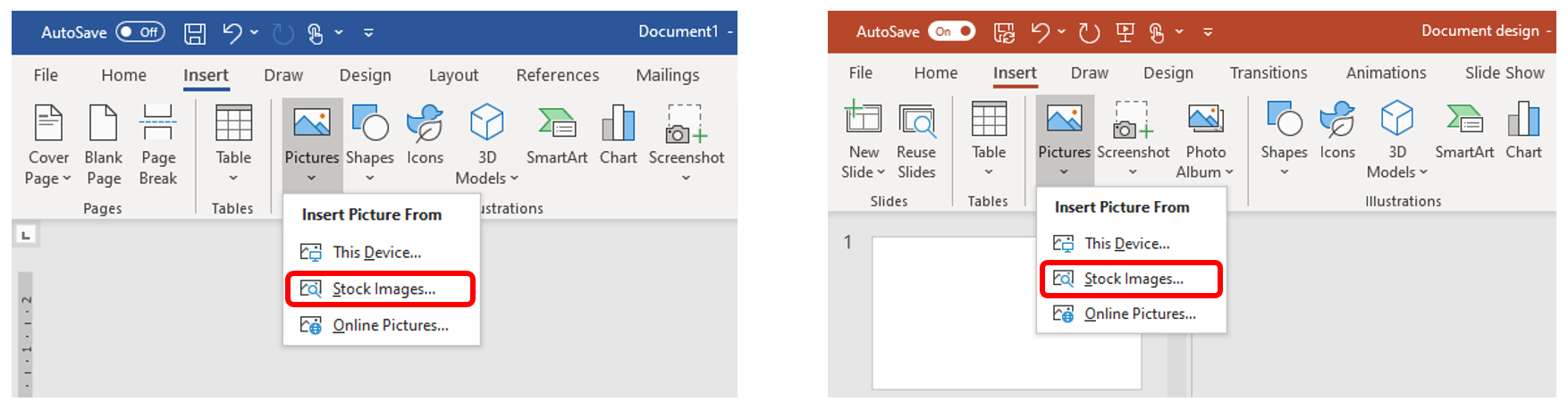Click the Page Break icon

coord(158,124)
